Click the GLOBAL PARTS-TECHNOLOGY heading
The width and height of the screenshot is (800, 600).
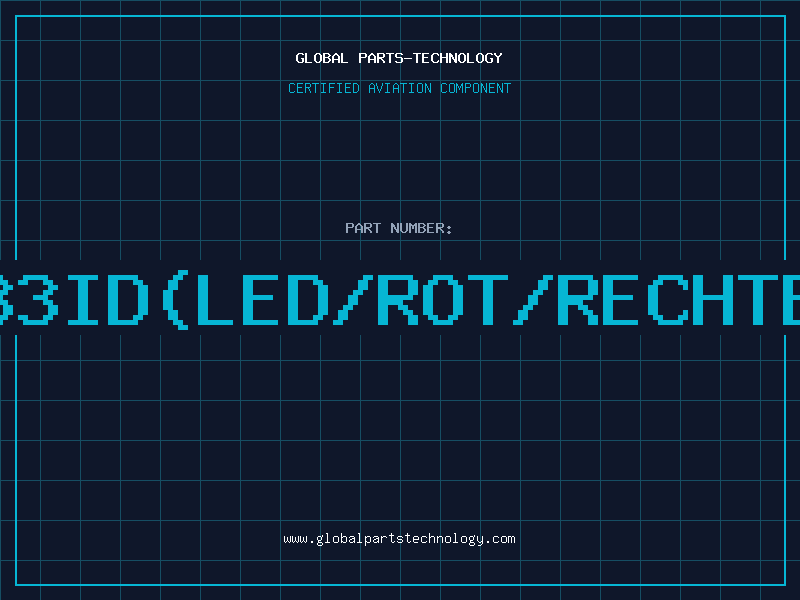(x=399, y=58)
